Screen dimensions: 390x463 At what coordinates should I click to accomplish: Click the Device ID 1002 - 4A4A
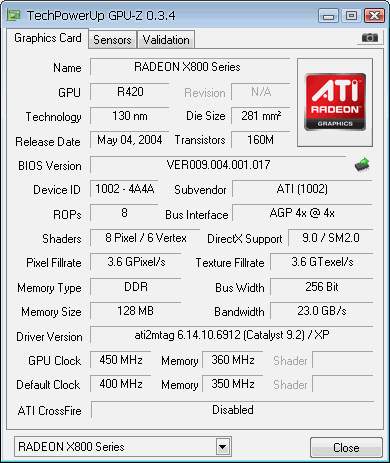click(124, 189)
